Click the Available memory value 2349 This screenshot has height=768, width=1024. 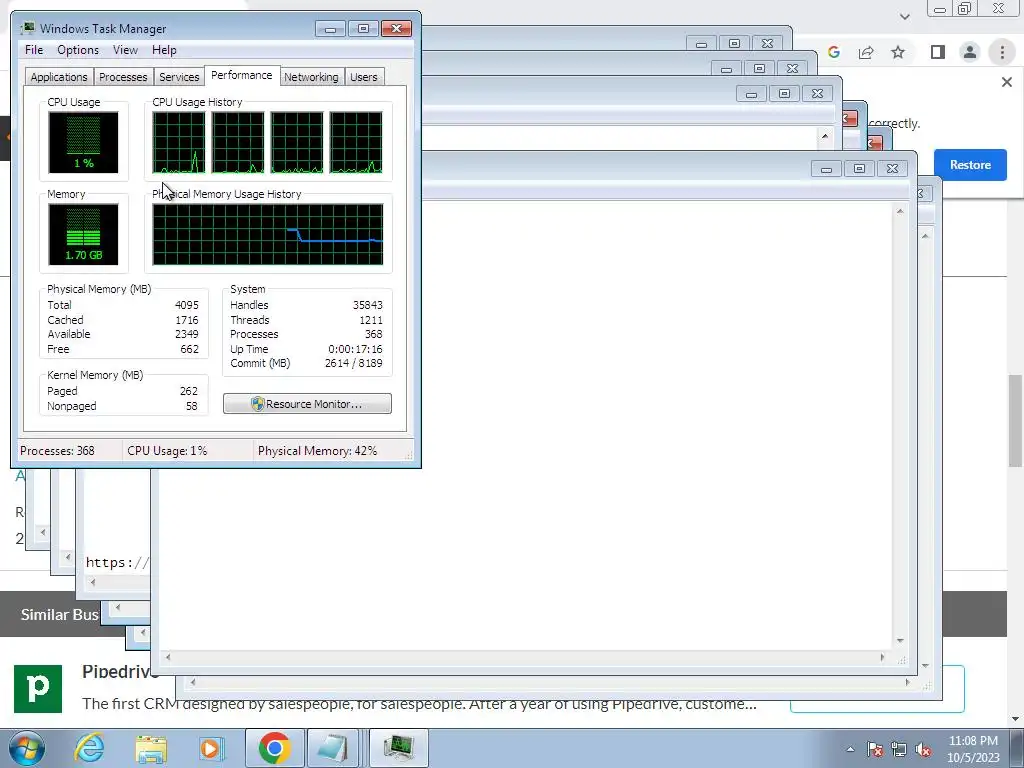coord(187,334)
